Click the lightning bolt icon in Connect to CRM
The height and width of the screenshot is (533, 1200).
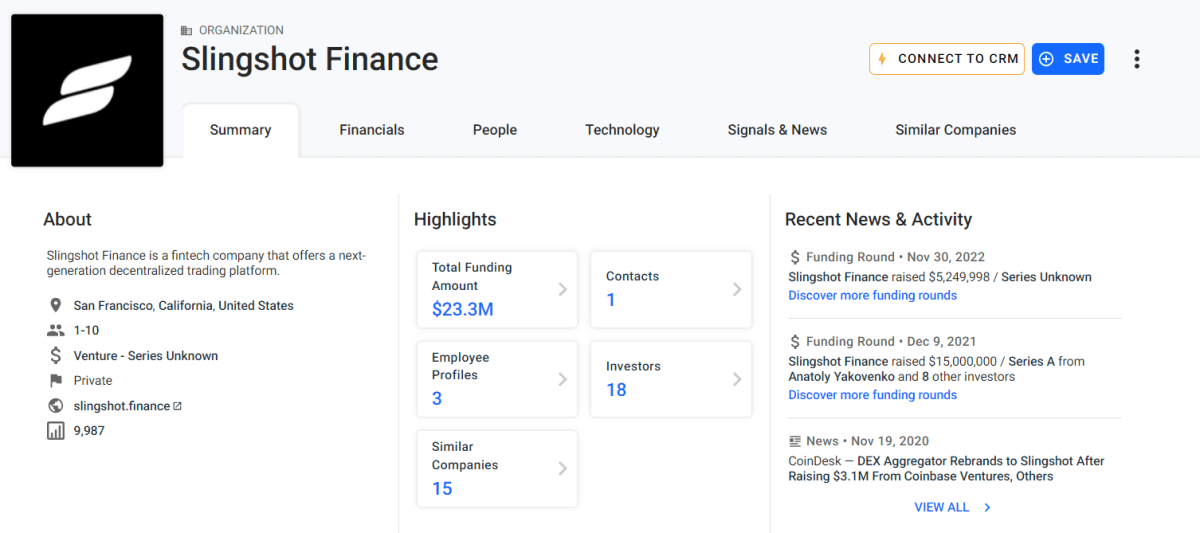(x=882, y=59)
